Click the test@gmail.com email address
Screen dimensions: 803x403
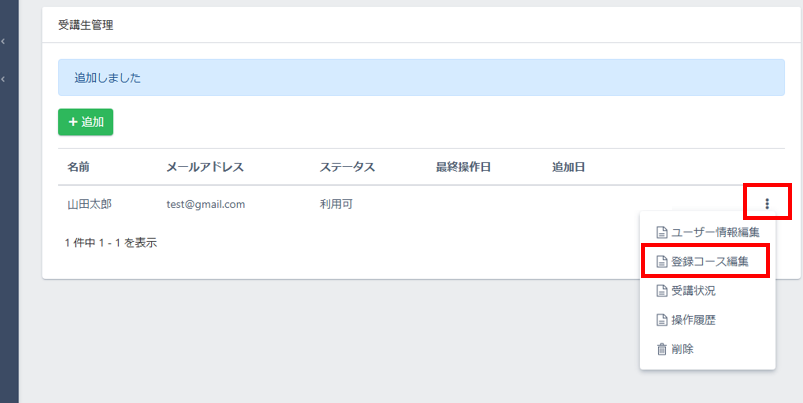click(206, 204)
